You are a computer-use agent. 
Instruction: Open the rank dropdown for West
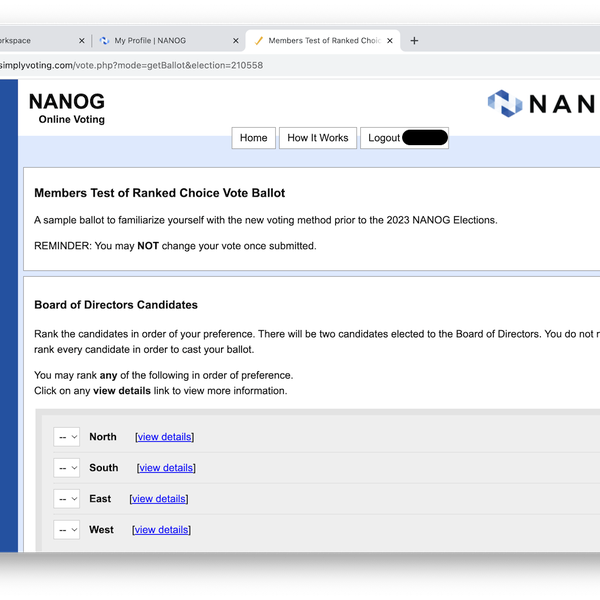coord(67,530)
